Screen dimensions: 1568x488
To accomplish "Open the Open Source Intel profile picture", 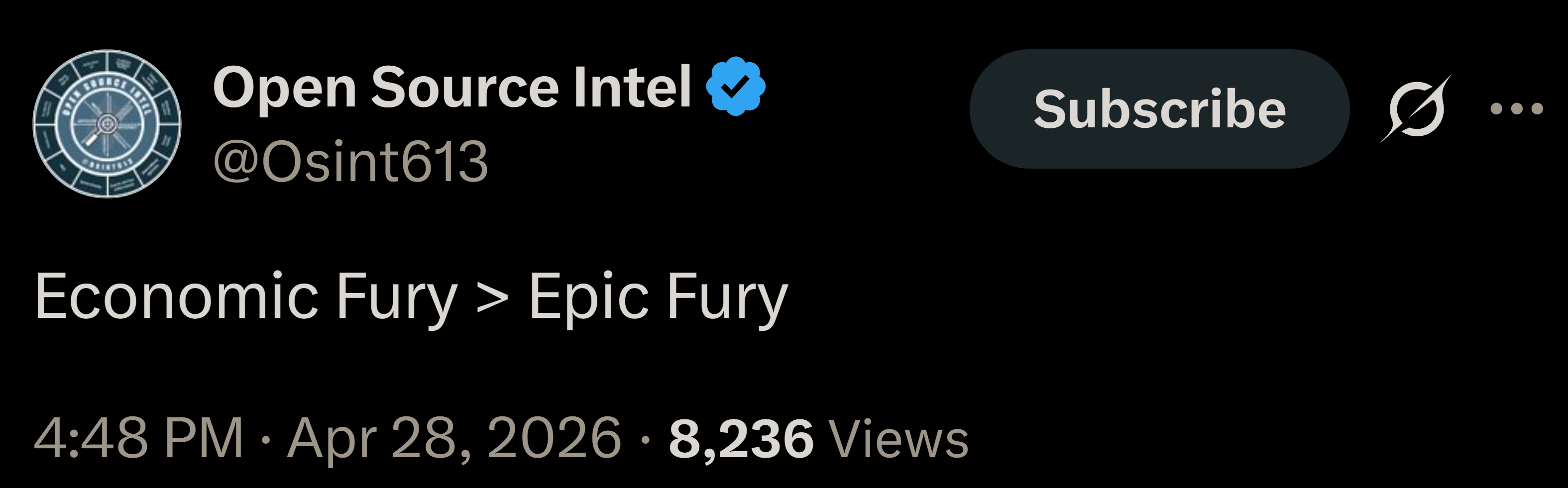I will point(107,123).
